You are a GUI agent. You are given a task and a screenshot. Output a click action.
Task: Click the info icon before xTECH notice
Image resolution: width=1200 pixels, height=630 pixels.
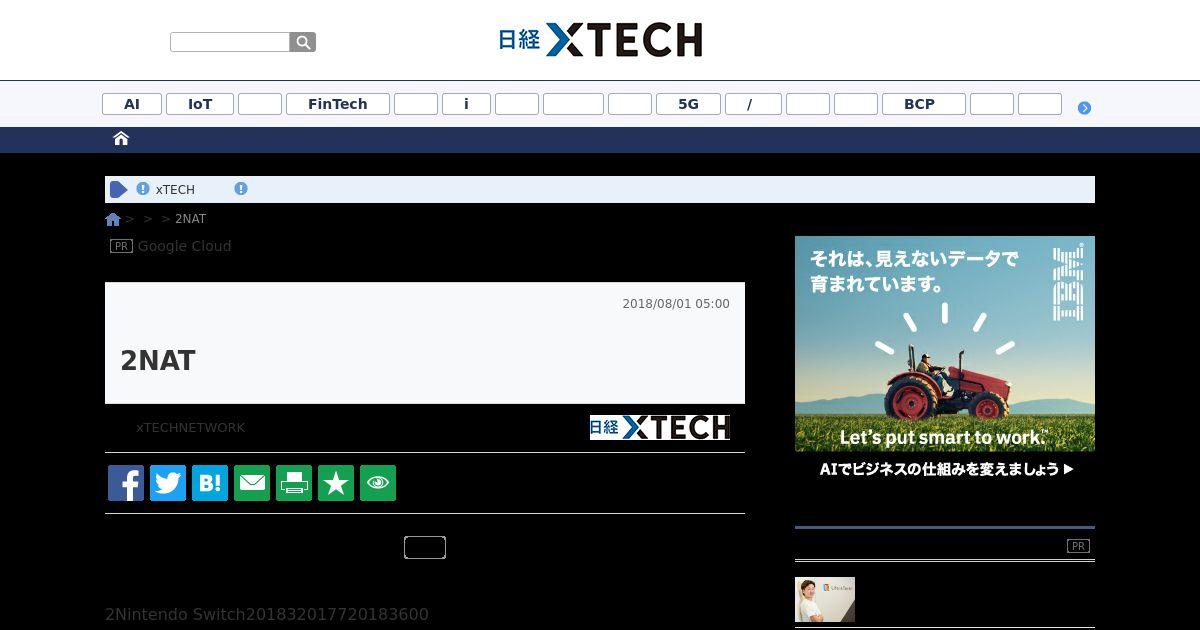pyautogui.click(x=143, y=189)
